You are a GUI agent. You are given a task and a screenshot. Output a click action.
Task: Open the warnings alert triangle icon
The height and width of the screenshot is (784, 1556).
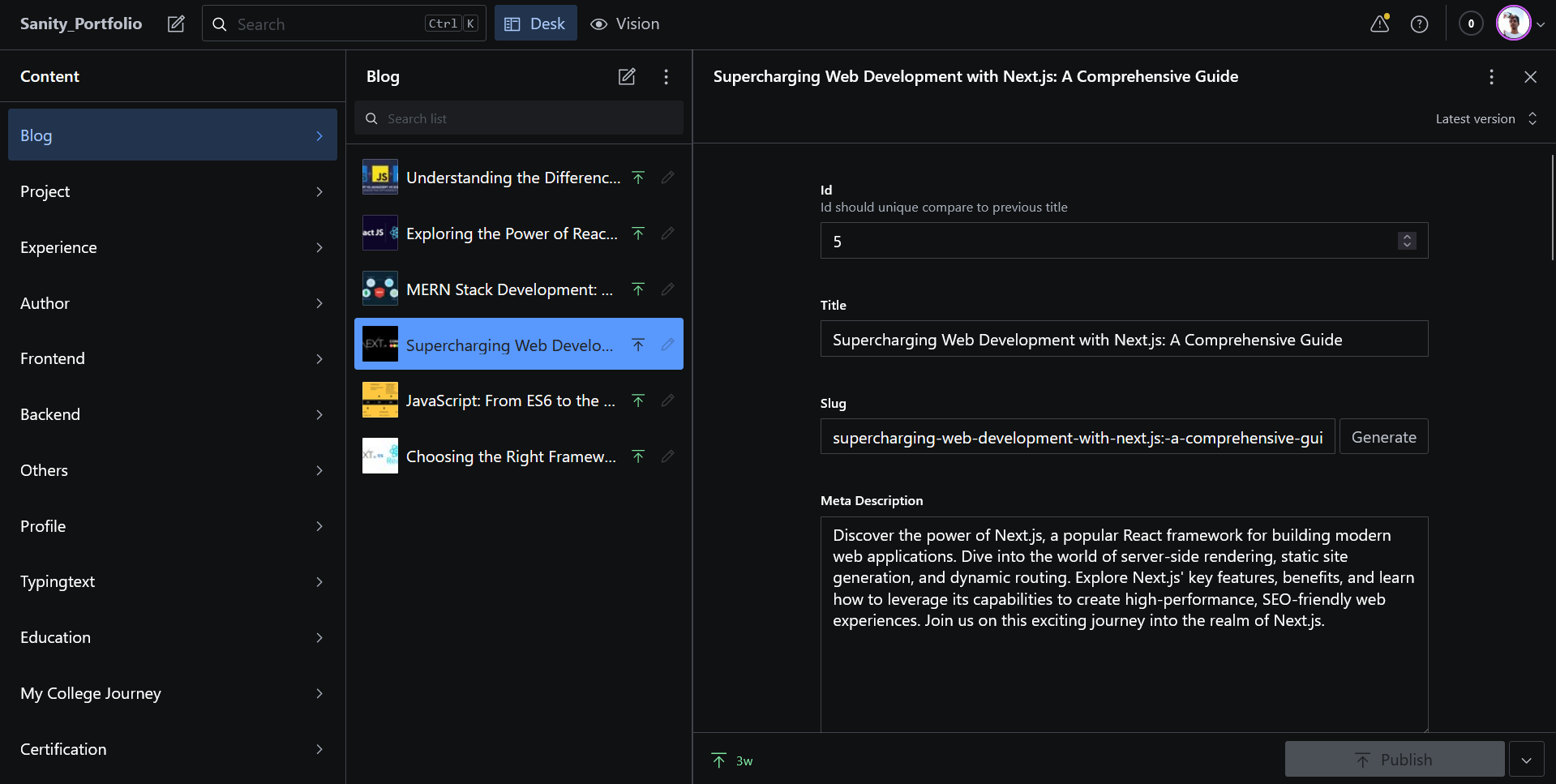pyautogui.click(x=1379, y=24)
